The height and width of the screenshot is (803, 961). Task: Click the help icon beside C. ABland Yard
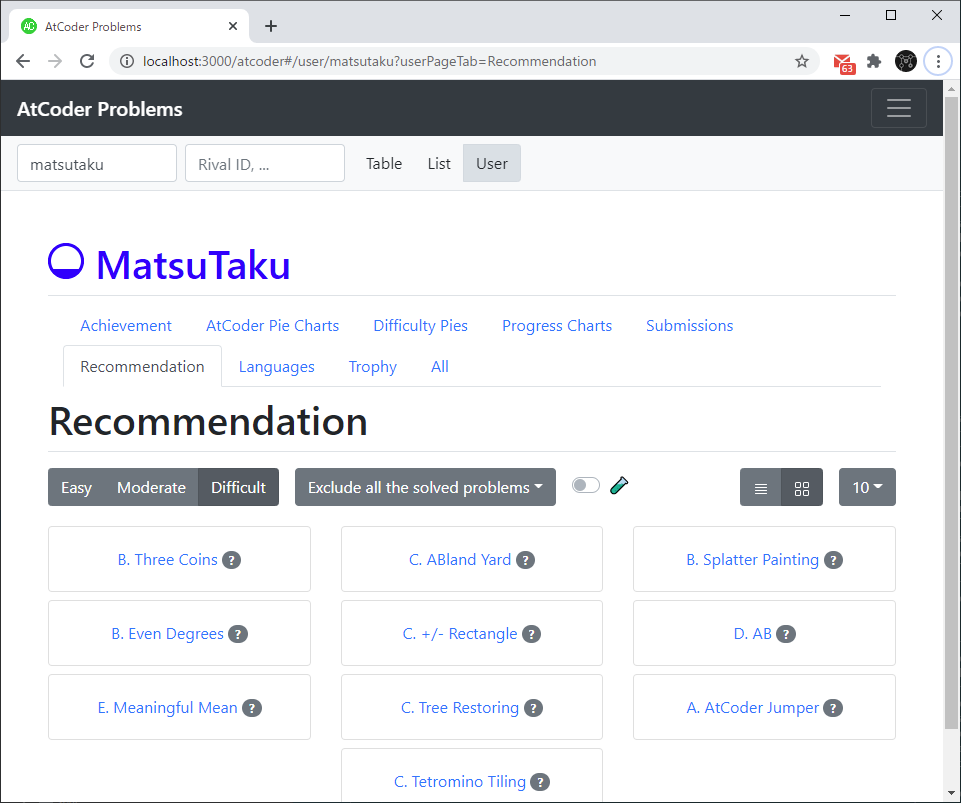525,560
